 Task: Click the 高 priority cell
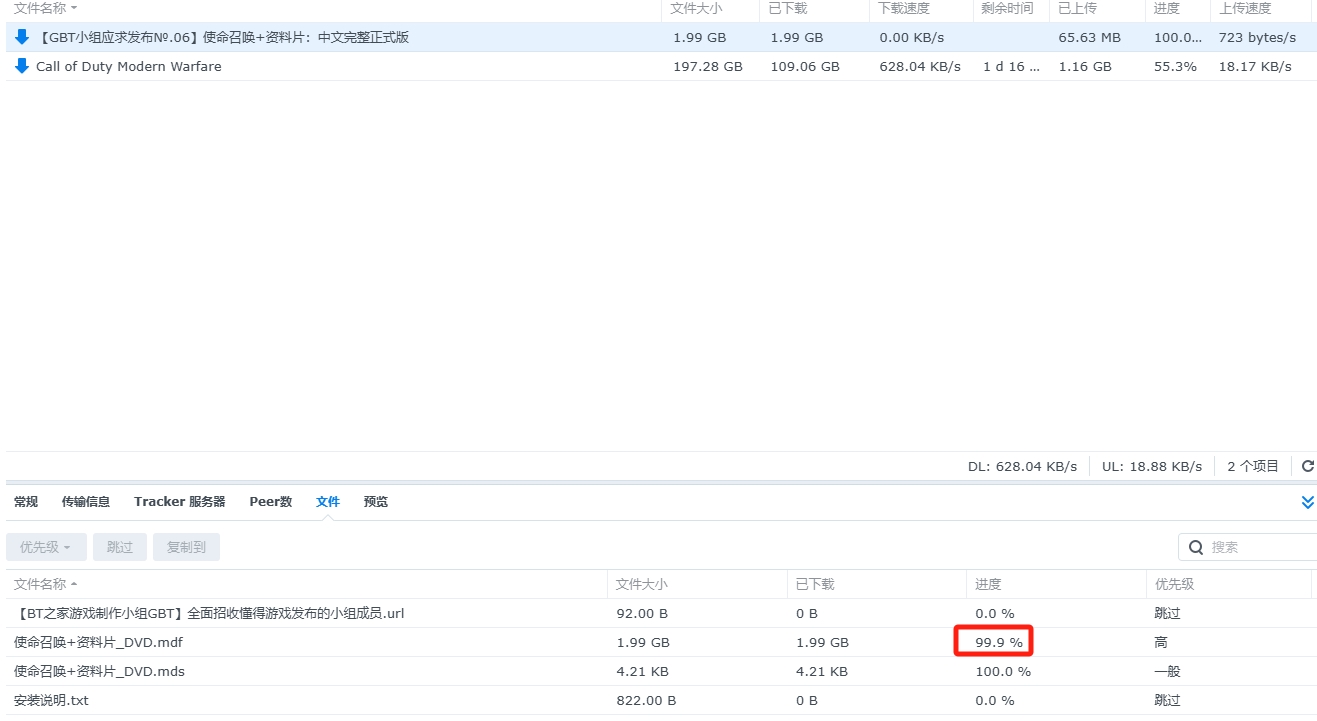[x=1161, y=642]
